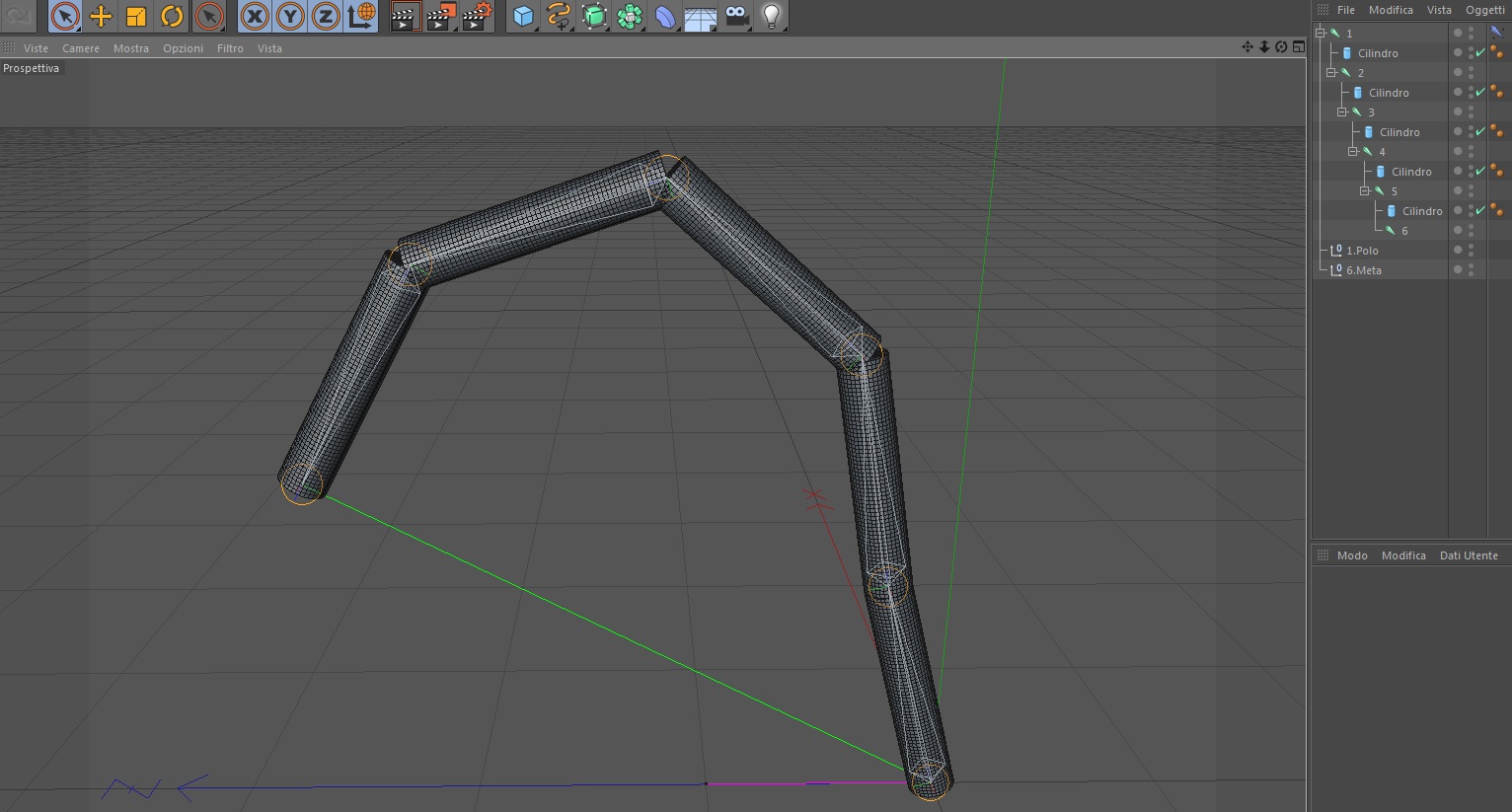Open the viewport Mostra menu
The height and width of the screenshot is (812, 1512).
131,48
